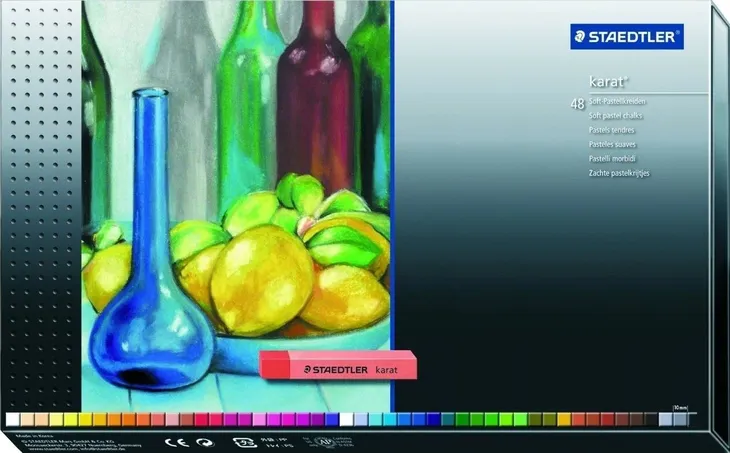Click the red STAEDTLER karat pastel stick
Screen dimensions: 730x453
coord(338,365)
